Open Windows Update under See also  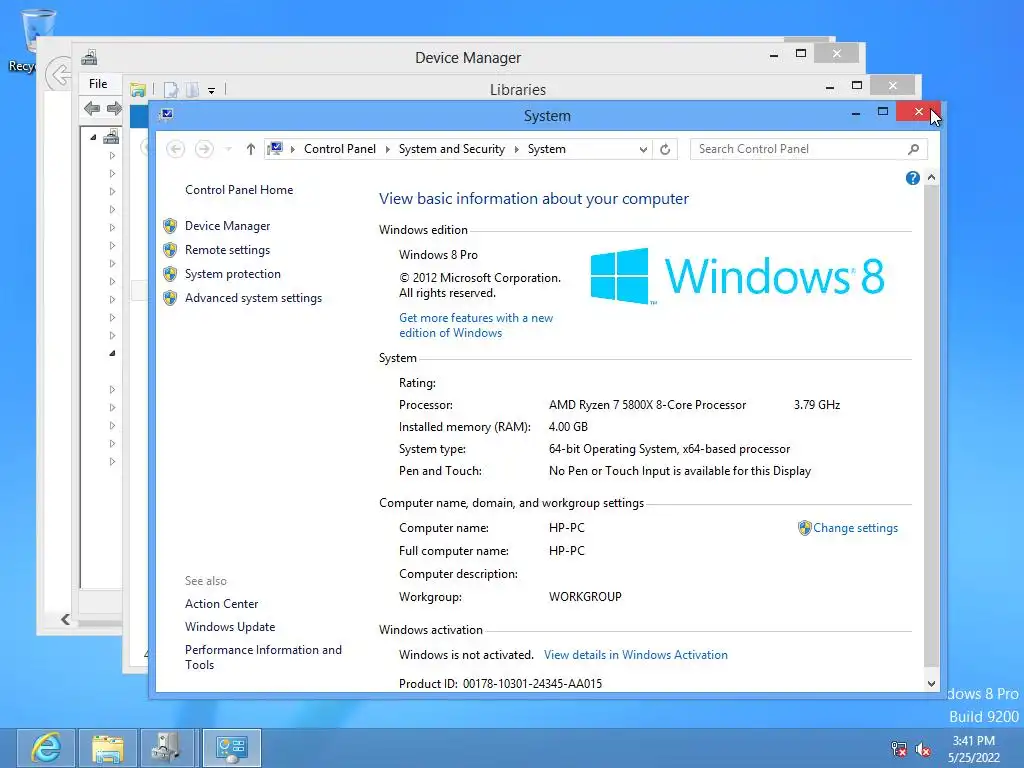(x=230, y=627)
